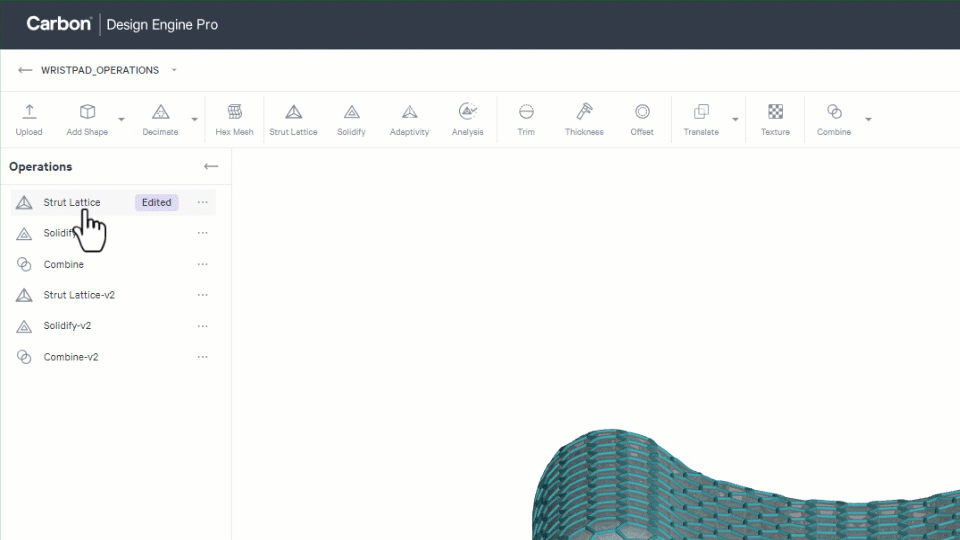Viewport: 960px width, 540px height.
Task: Select the Trim tool
Action: (x=526, y=119)
